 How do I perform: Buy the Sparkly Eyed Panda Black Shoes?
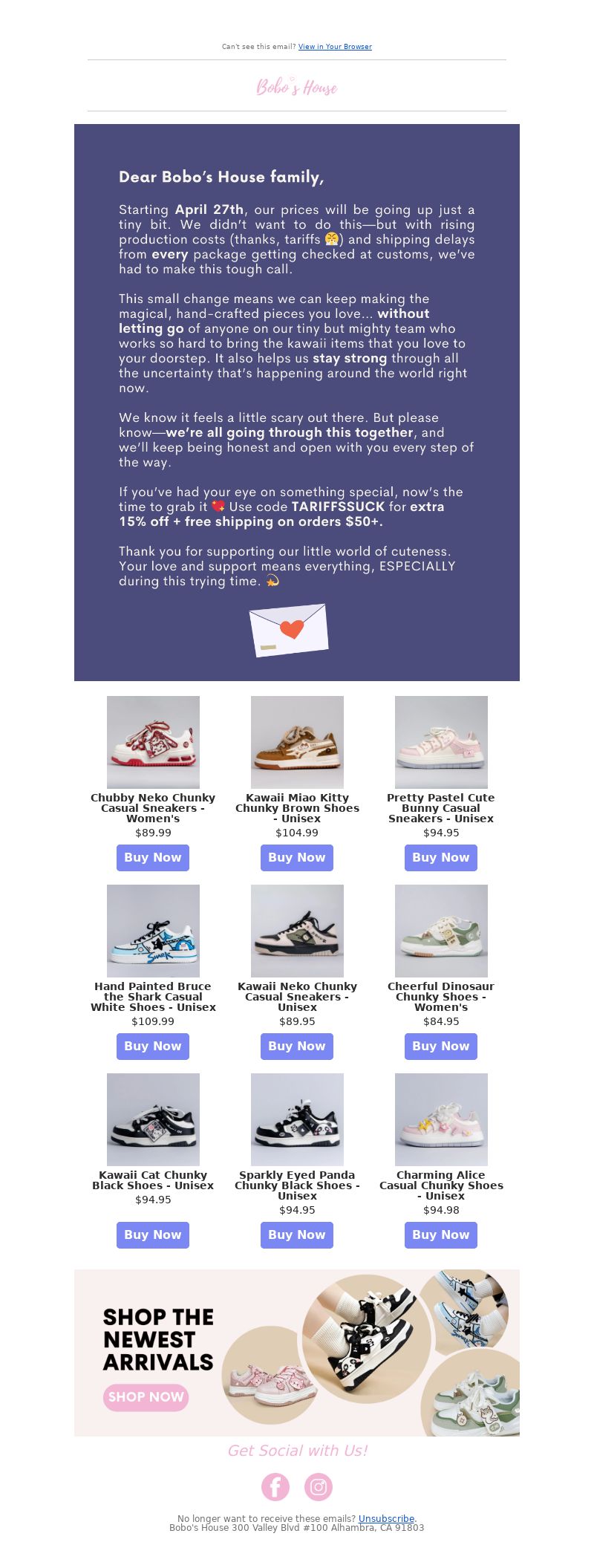pyautogui.click(x=297, y=1235)
